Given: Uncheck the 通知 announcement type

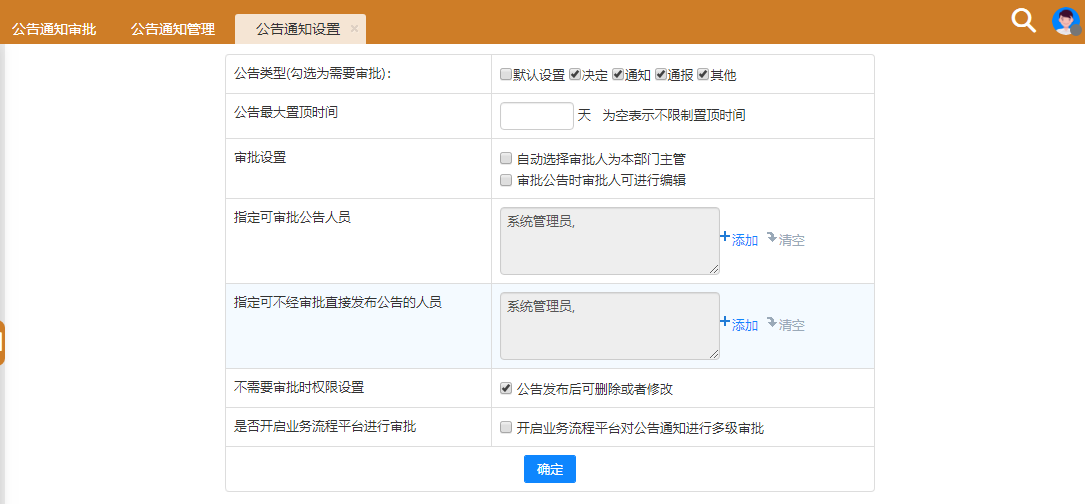Looking at the screenshot, I should (x=618, y=75).
